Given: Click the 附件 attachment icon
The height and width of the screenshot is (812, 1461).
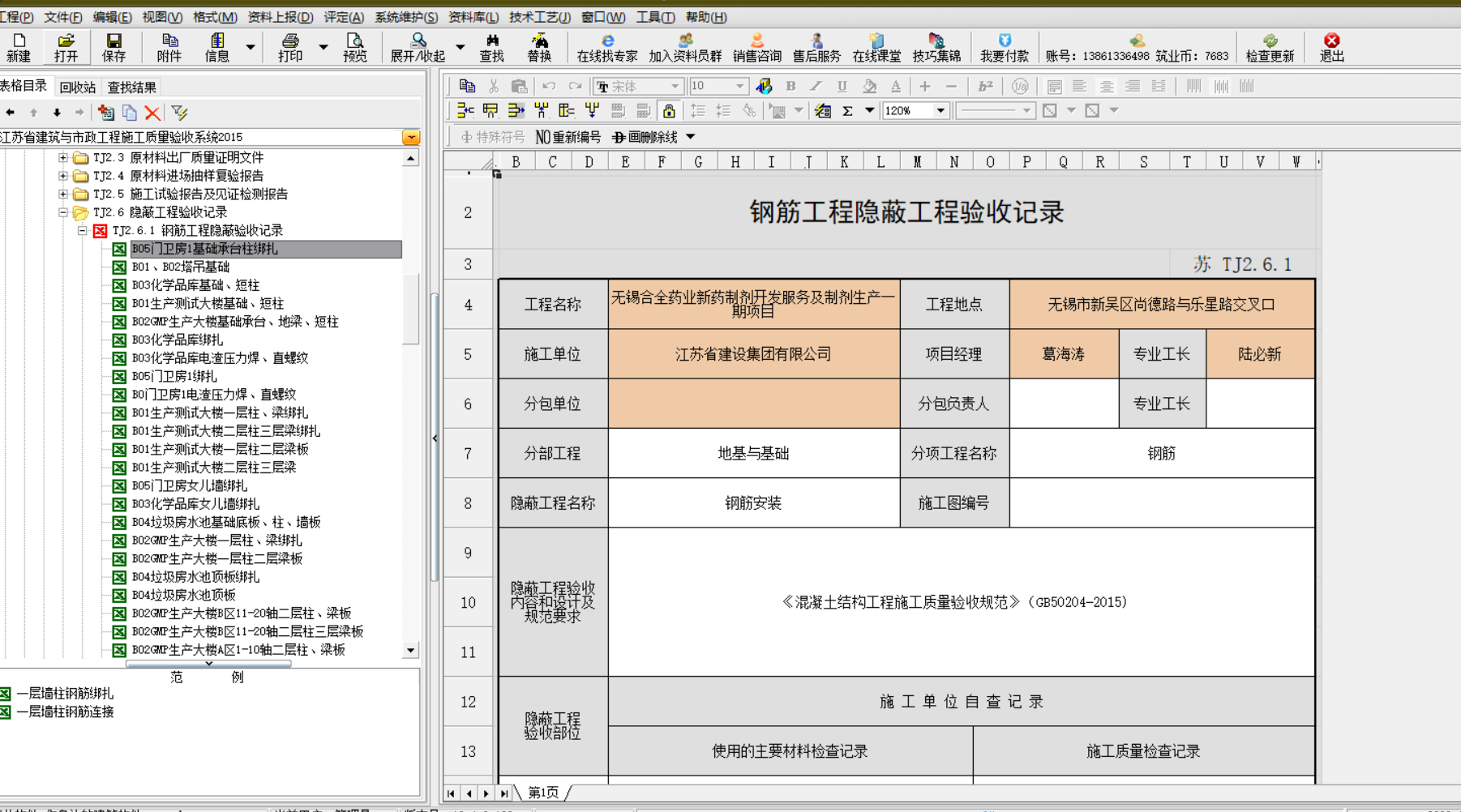Looking at the screenshot, I should pyautogui.click(x=169, y=48).
